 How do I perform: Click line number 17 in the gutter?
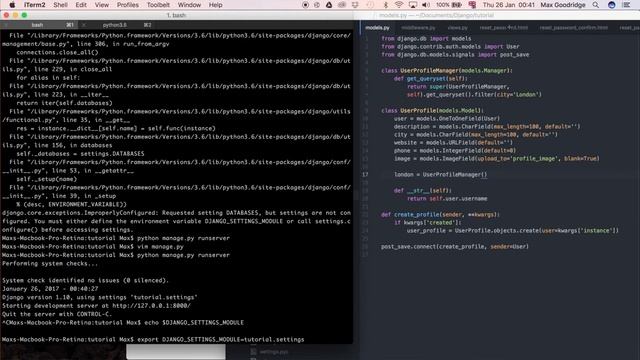365,175
